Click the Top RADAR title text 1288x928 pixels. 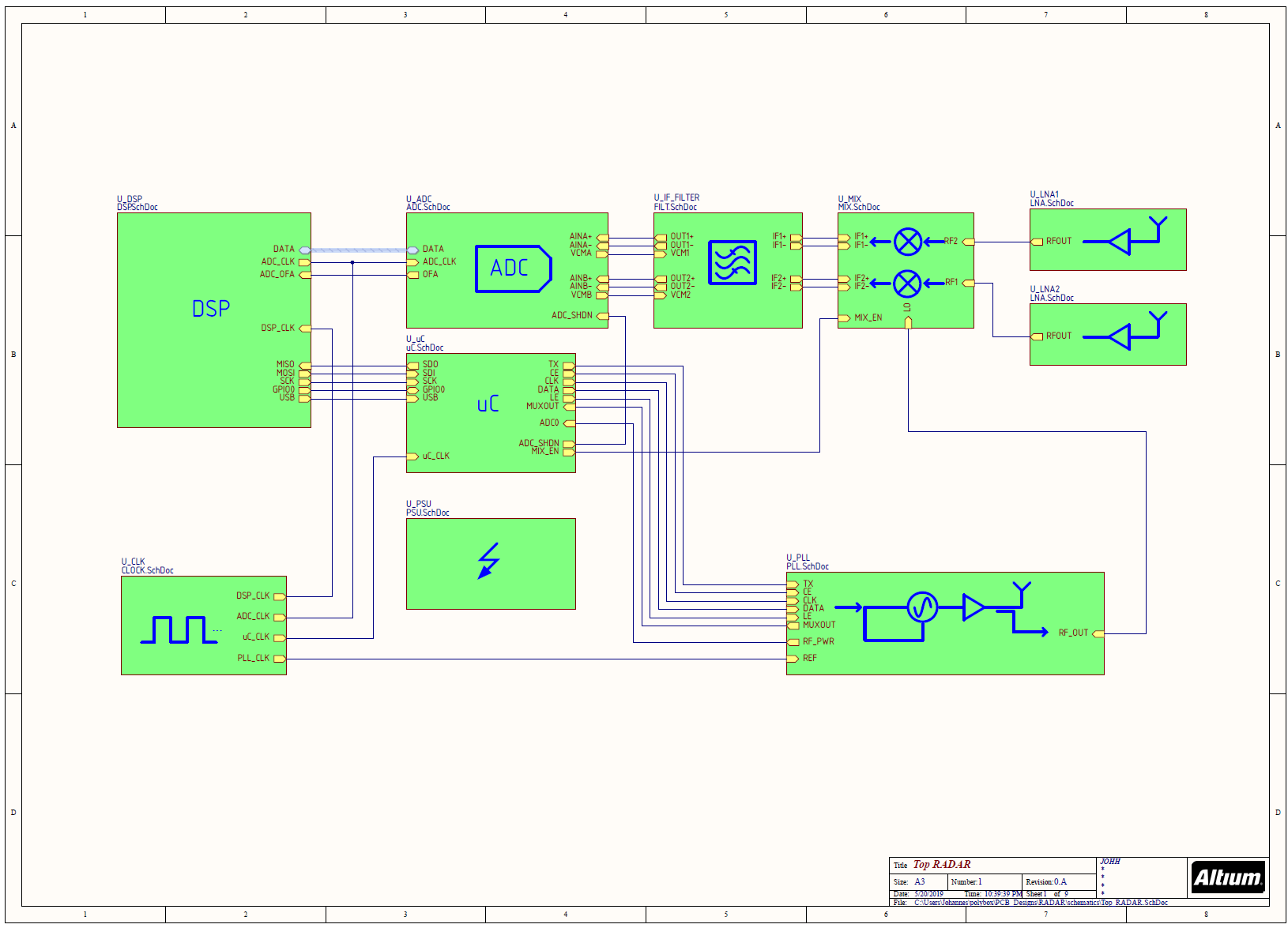tap(942, 865)
